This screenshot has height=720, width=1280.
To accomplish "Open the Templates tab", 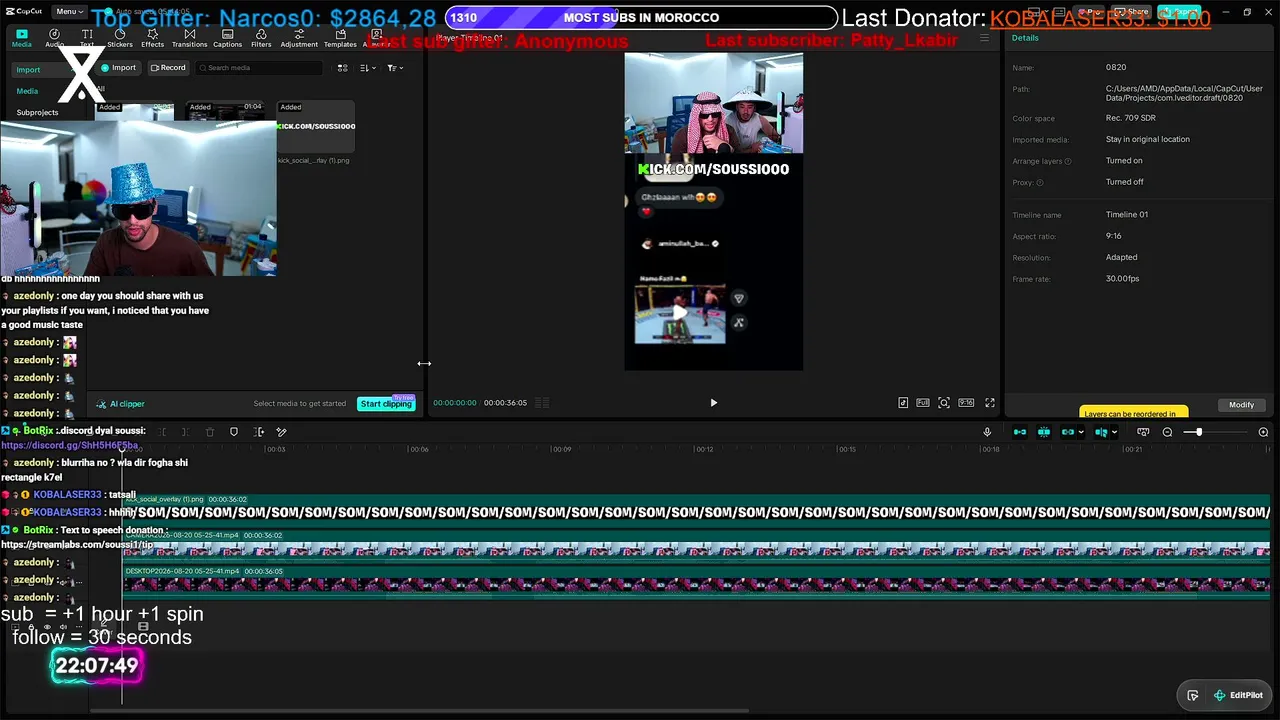I will pos(340,38).
